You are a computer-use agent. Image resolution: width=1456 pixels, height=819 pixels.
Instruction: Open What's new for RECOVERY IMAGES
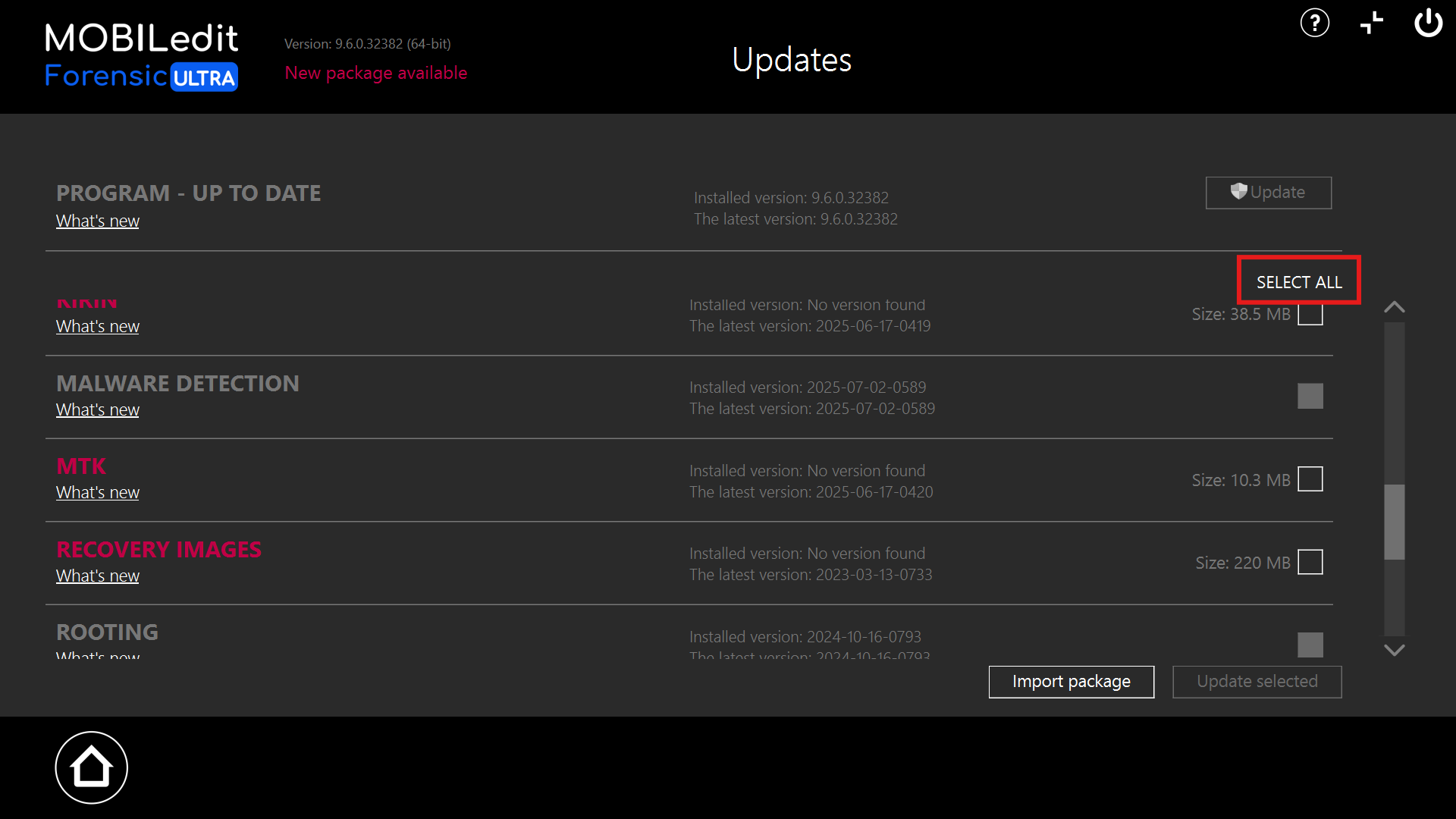[x=97, y=575]
